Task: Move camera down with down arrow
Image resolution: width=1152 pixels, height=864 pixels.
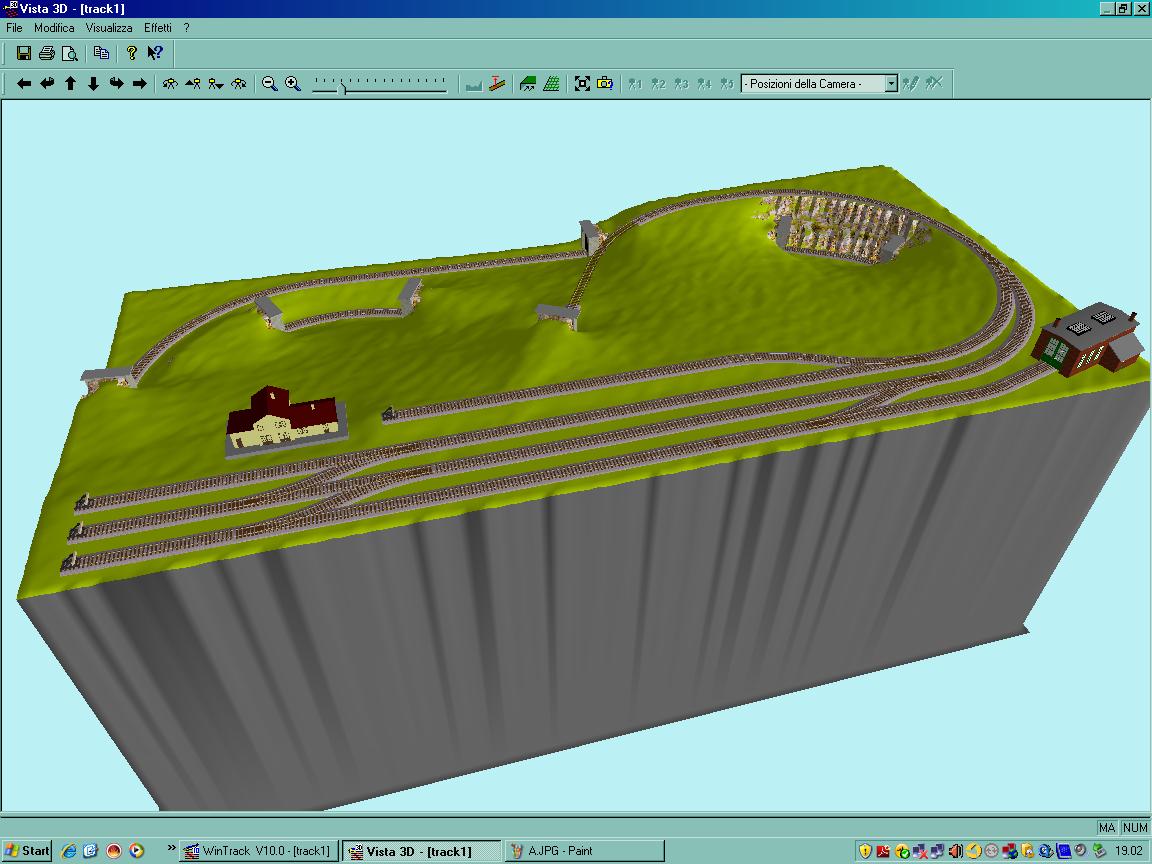Action: (93, 84)
